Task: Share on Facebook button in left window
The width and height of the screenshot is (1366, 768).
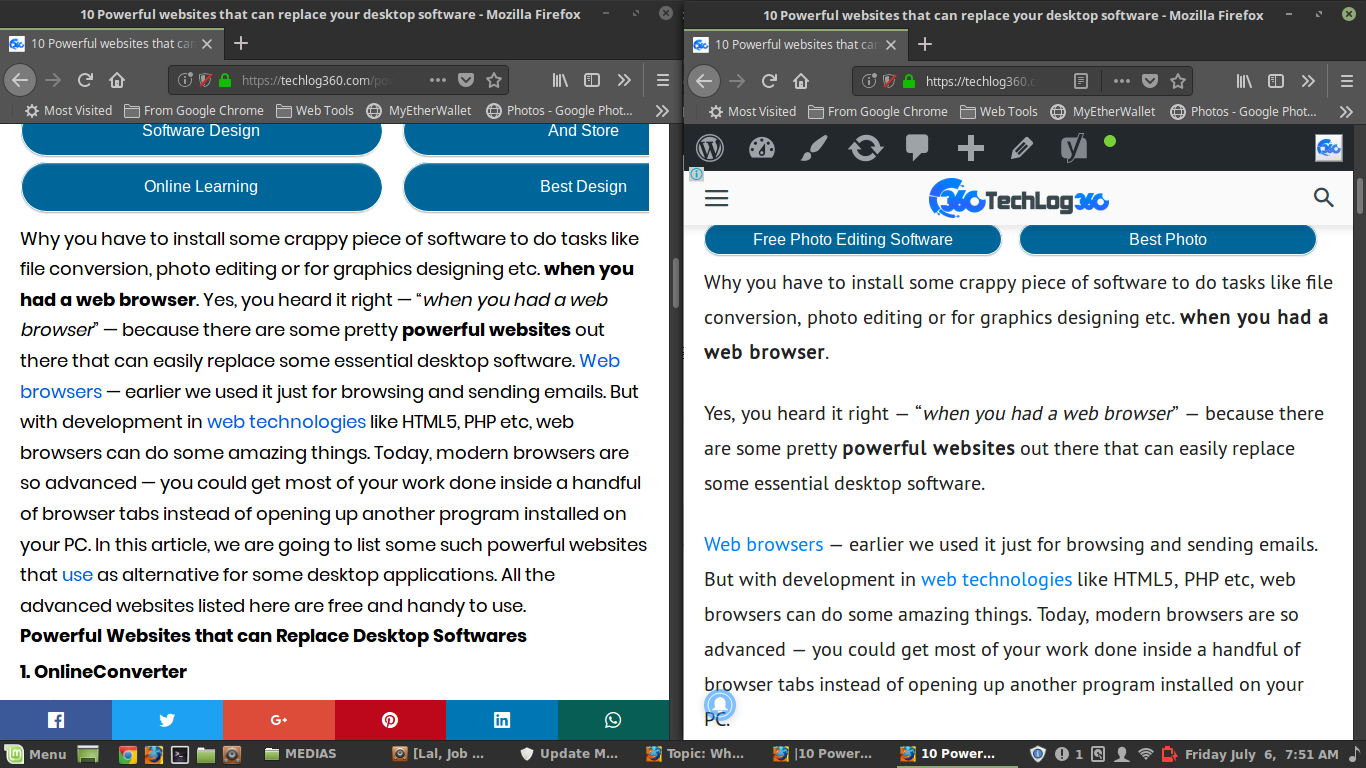Action: point(56,720)
